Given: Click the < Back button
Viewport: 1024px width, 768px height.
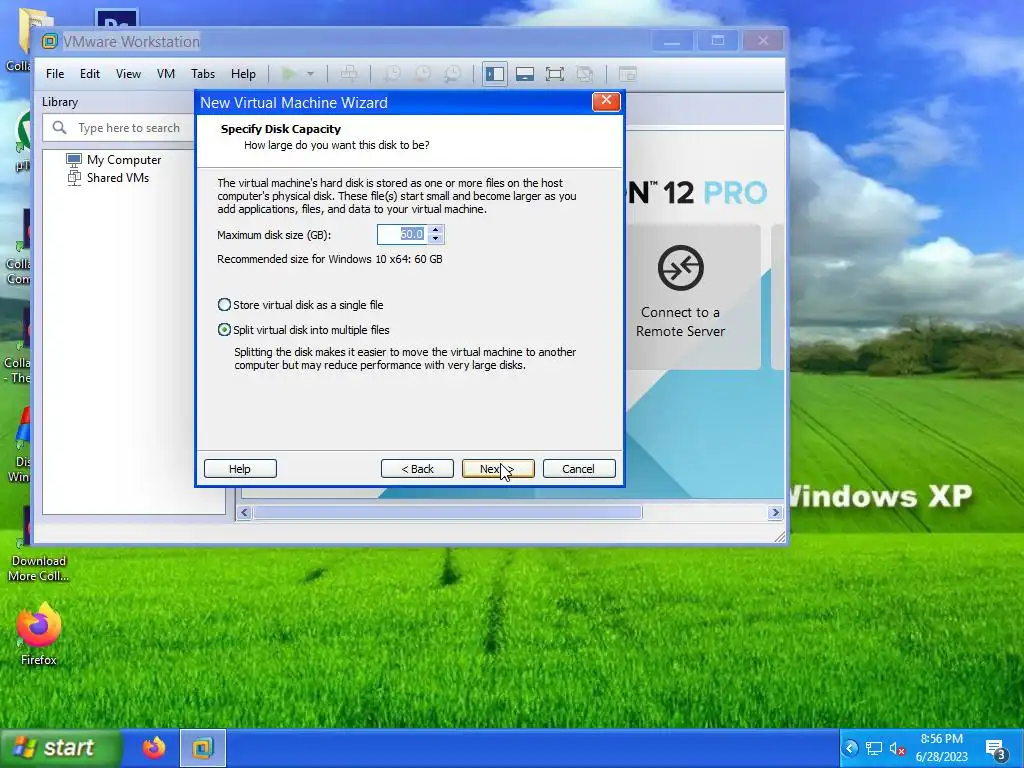Looking at the screenshot, I should (x=417, y=469).
